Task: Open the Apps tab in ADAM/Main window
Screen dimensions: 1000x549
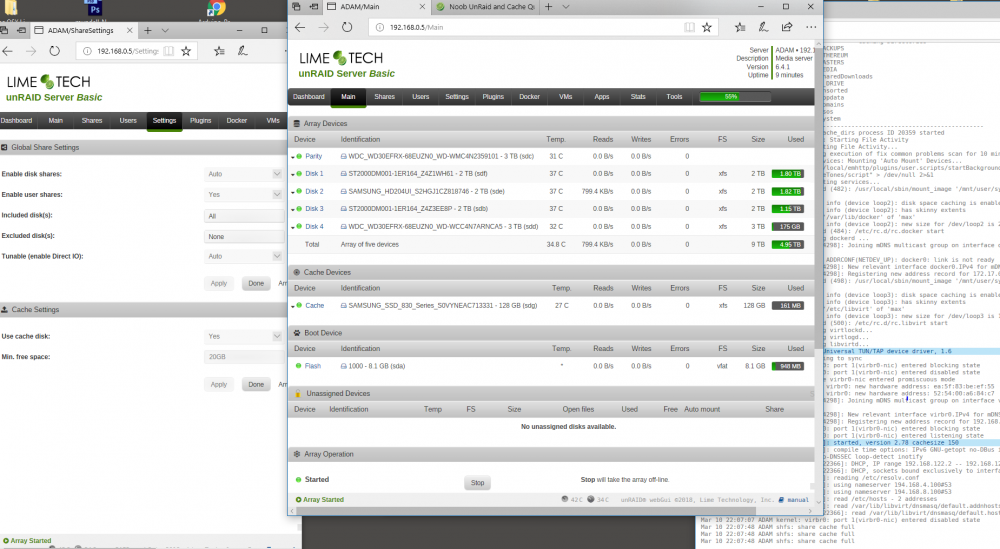Action: click(x=602, y=97)
